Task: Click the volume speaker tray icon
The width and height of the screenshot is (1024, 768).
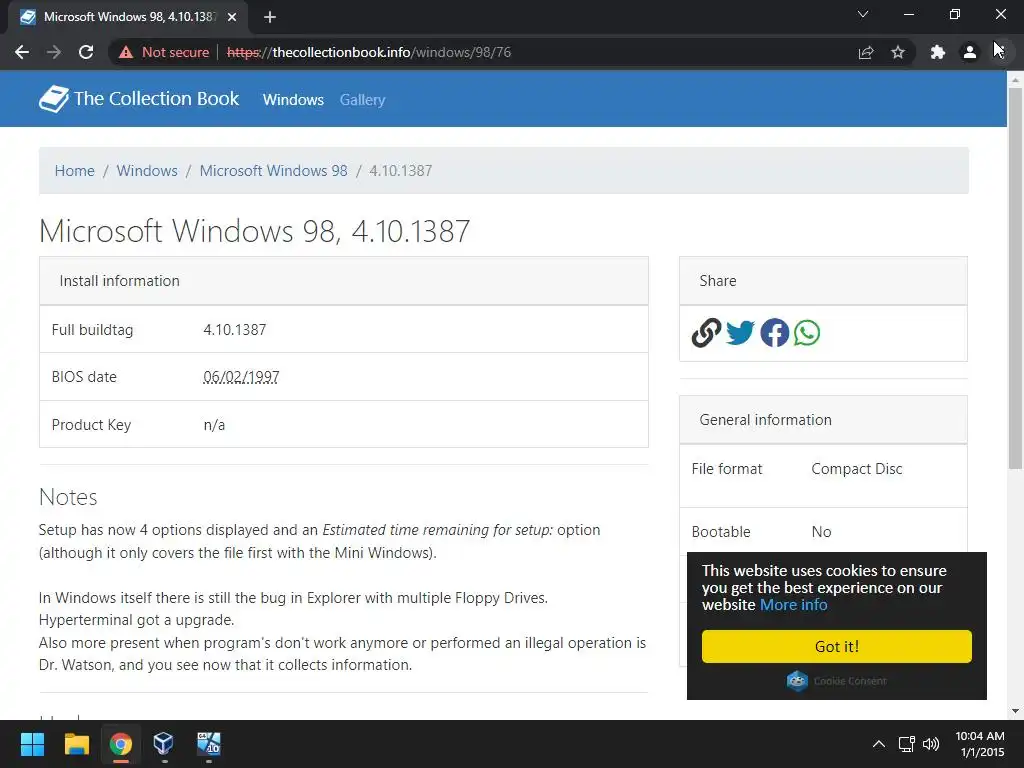Action: coord(931,744)
